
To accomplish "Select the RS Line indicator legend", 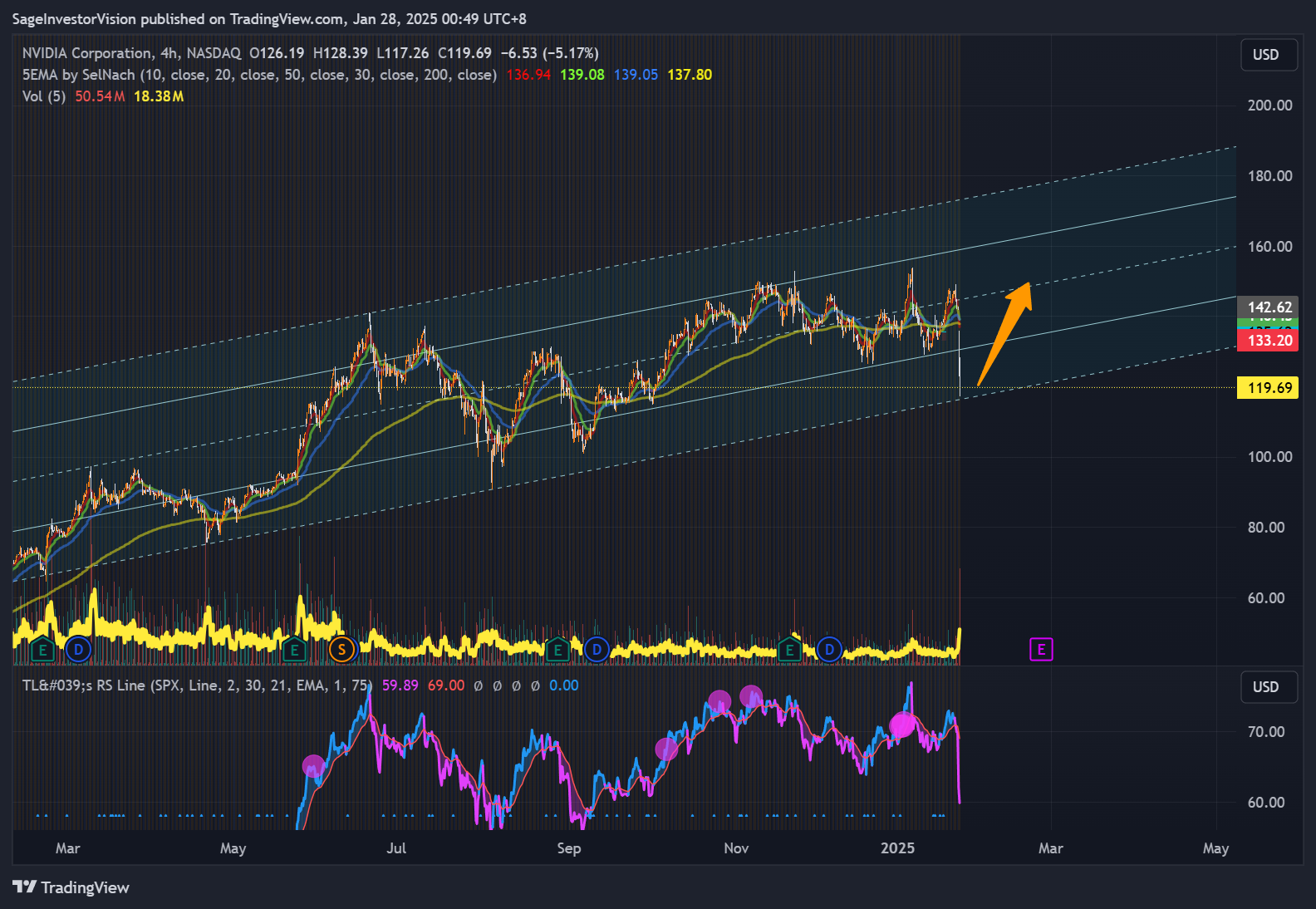I will pyautogui.click(x=196, y=685).
